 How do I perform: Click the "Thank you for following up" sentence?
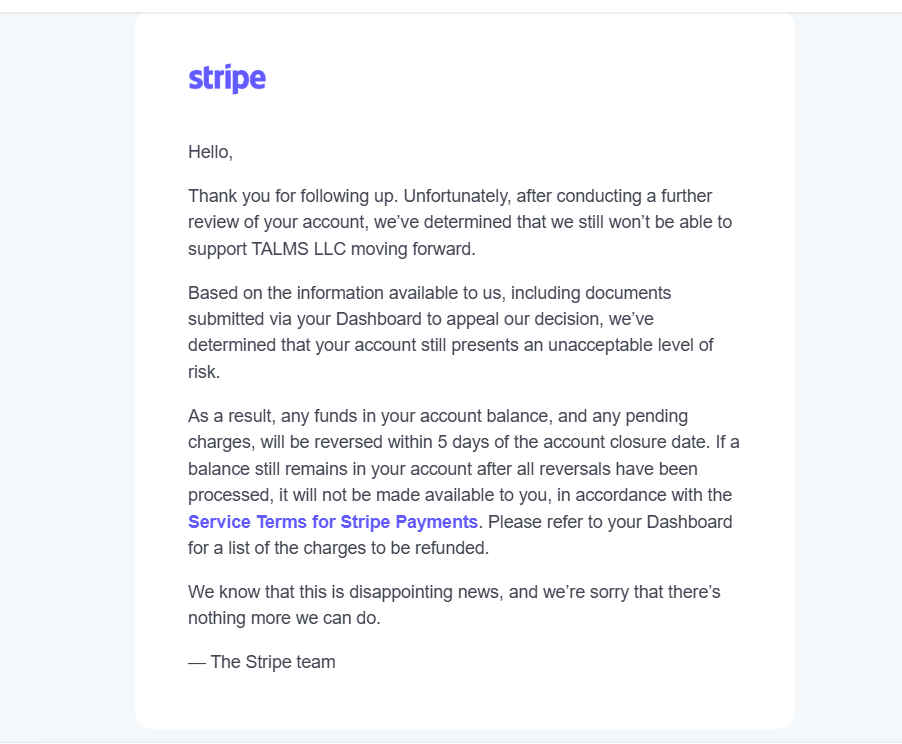pos(292,196)
